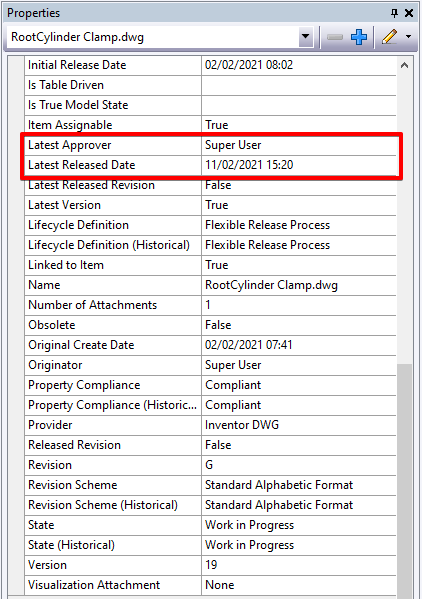Click the Visualization Attachment row
The width and height of the screenshot is (422, 599).
click(x=210, y=585)
